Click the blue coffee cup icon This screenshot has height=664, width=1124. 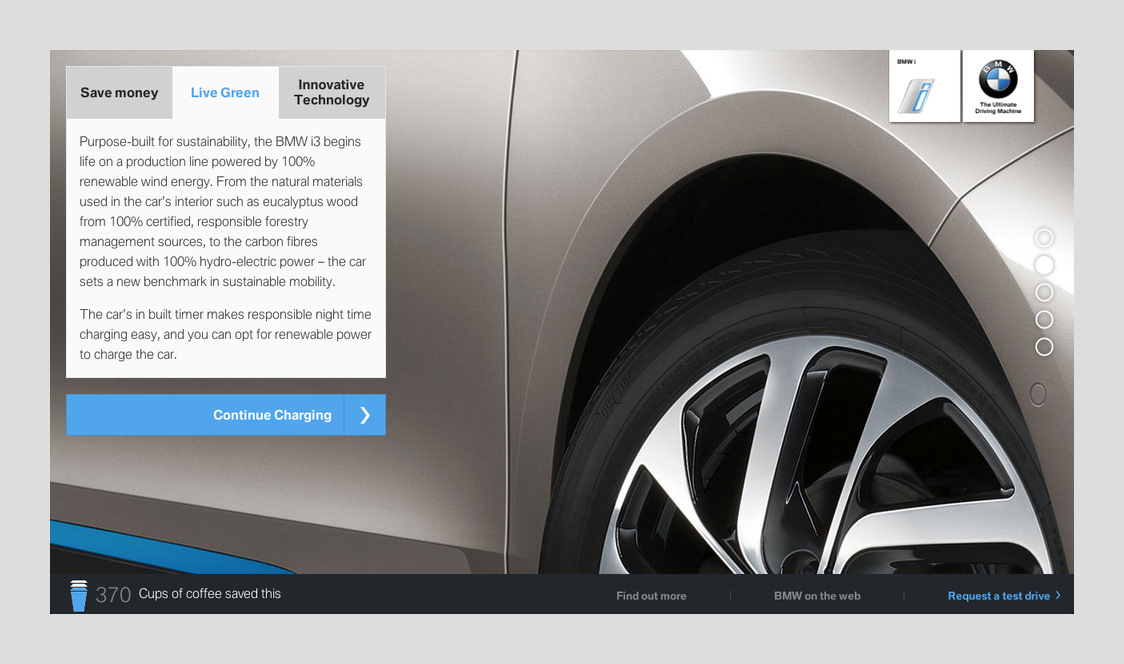[x=79, y=595]
